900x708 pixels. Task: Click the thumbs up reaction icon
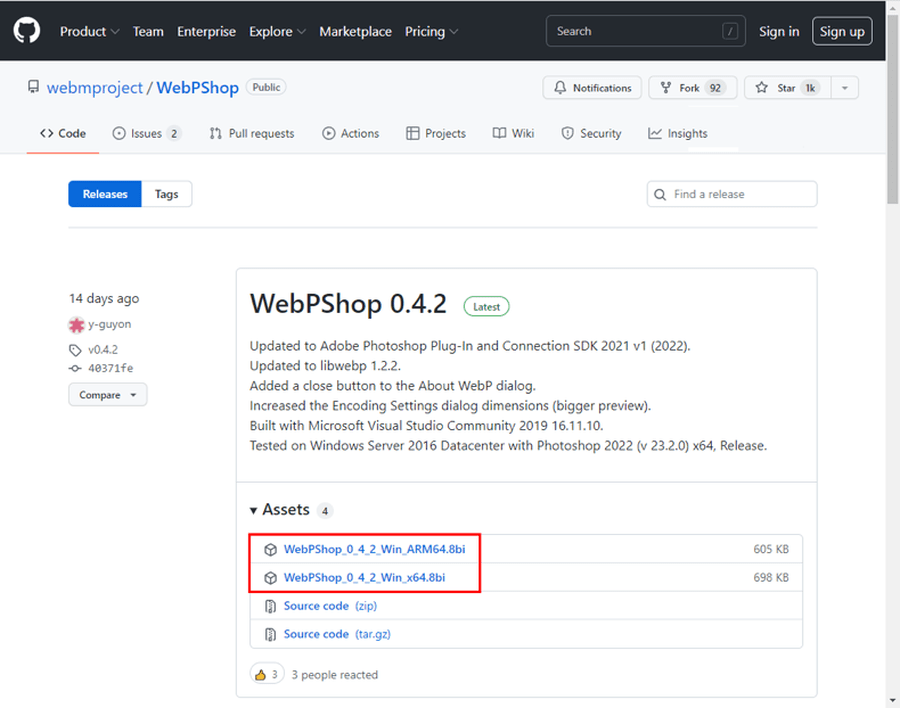pos(261,674)
